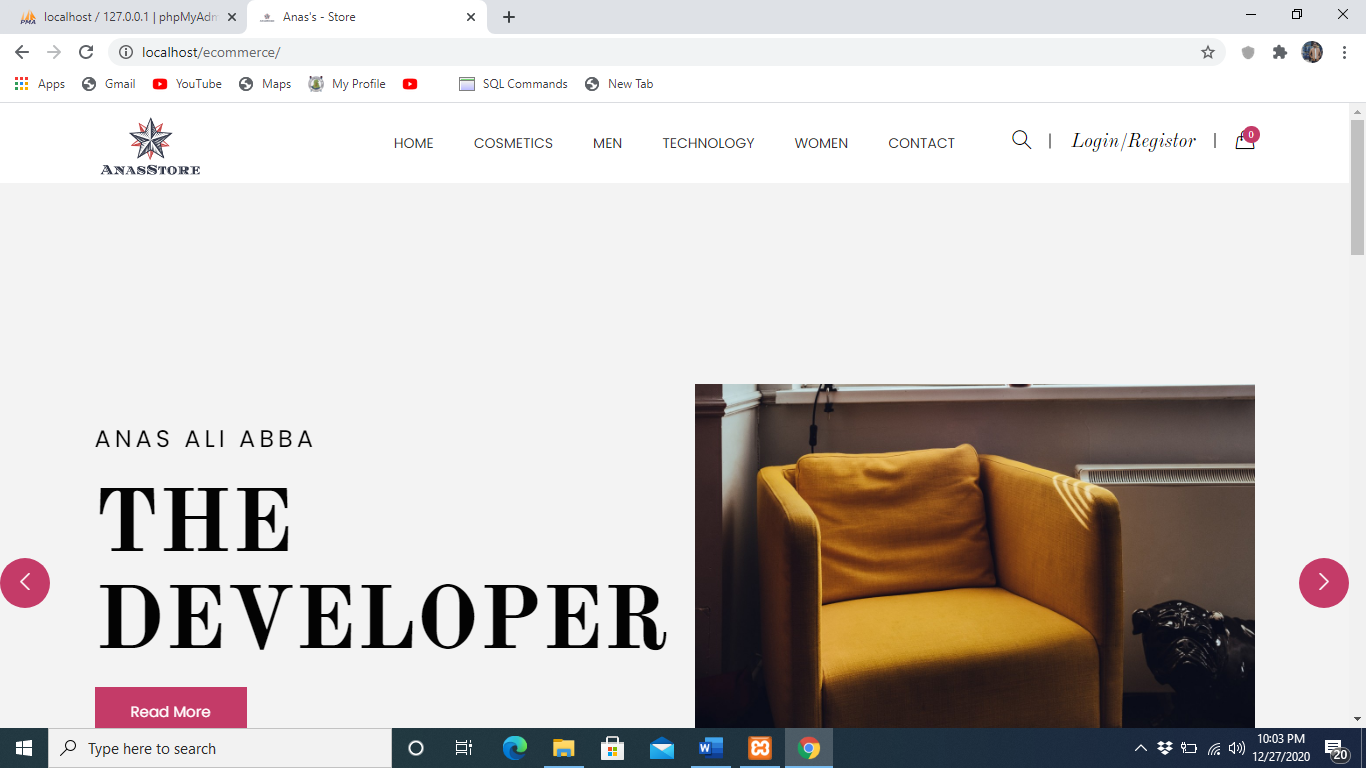Open the MEN category
Image resolution: width=1366 pixels, height=768 pixels.
(607, 143)
